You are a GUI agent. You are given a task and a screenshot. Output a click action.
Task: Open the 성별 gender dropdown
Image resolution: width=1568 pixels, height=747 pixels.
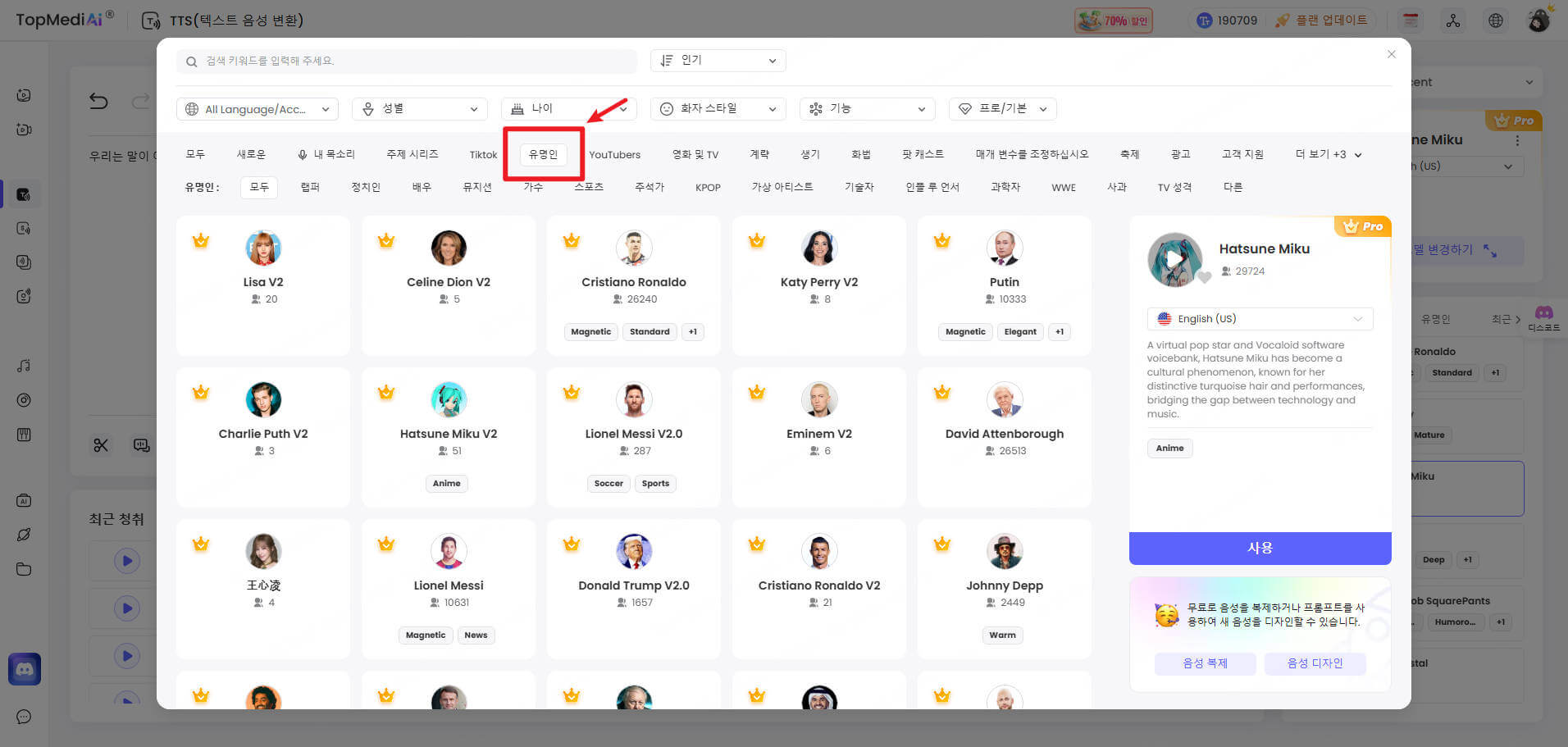point(420,109)
